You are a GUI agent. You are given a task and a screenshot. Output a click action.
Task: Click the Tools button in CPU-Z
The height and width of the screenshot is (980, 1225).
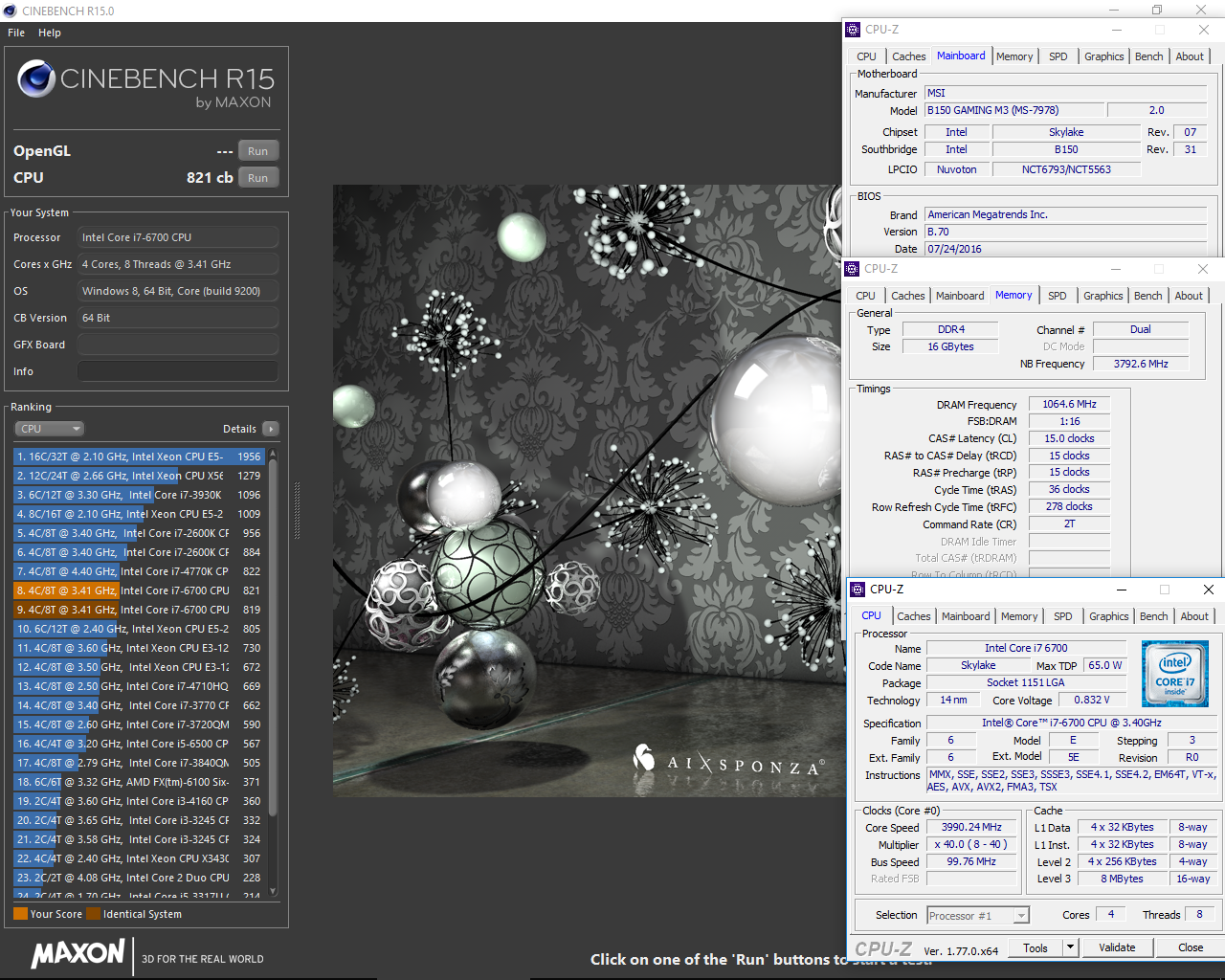click(1036, 948)
